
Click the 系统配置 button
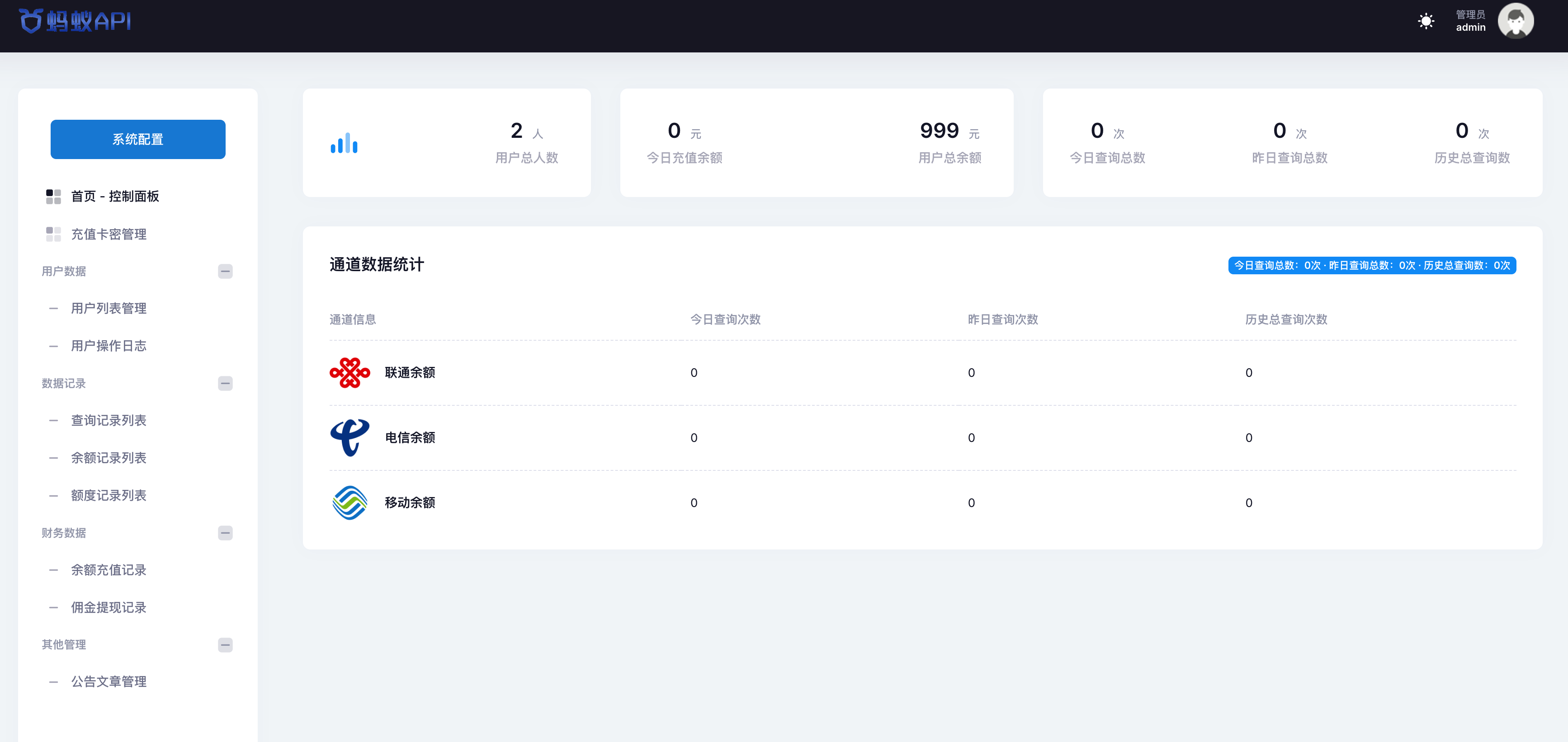[x=137, y=139]
